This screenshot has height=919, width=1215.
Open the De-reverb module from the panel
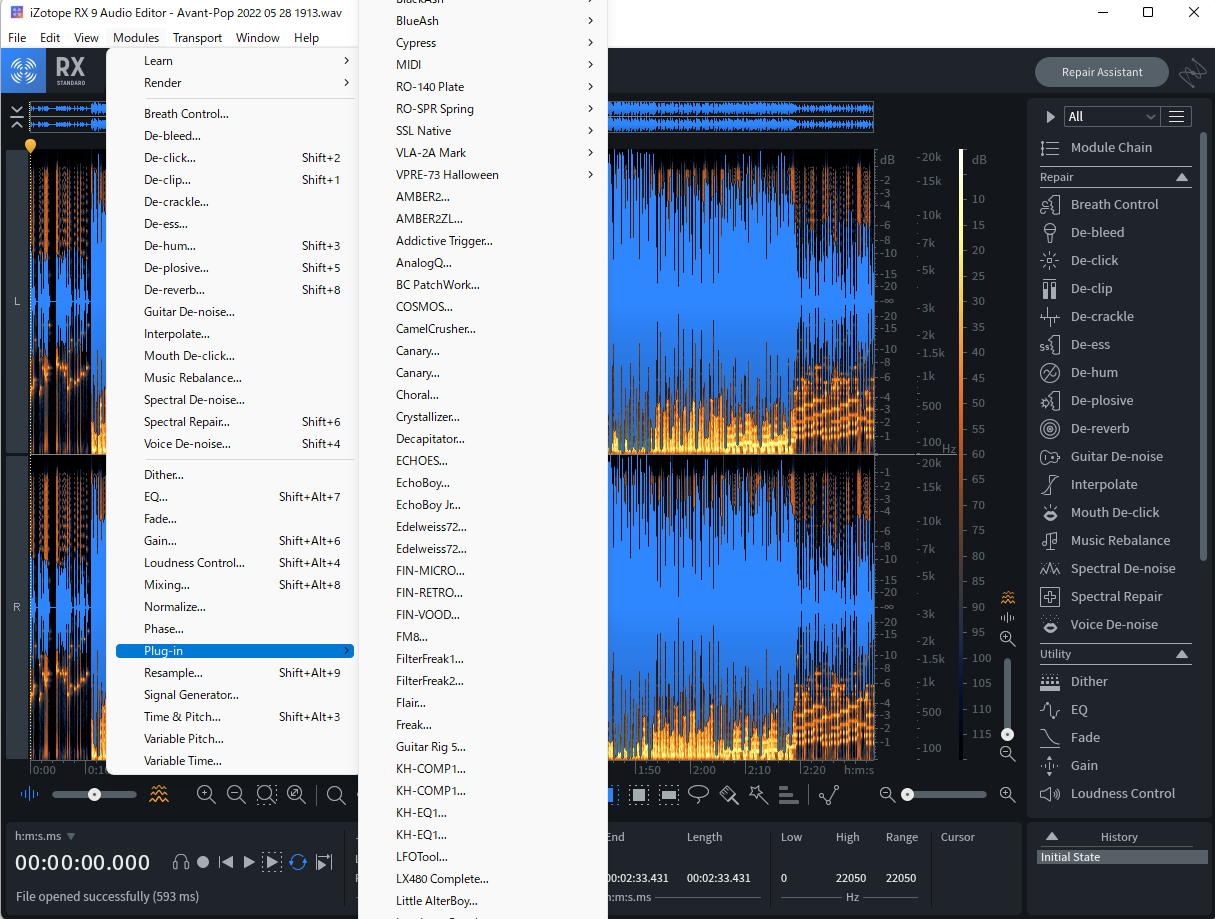(x=1099, y=429)
